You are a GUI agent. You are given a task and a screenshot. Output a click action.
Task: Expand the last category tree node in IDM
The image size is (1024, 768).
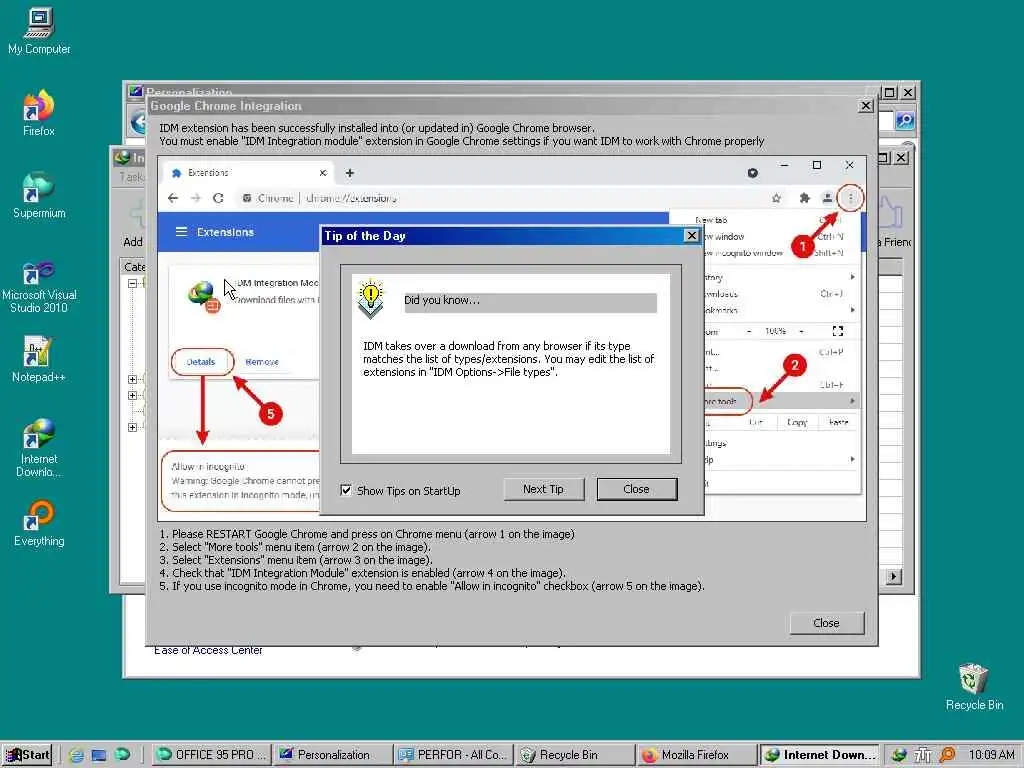[133, 427]
